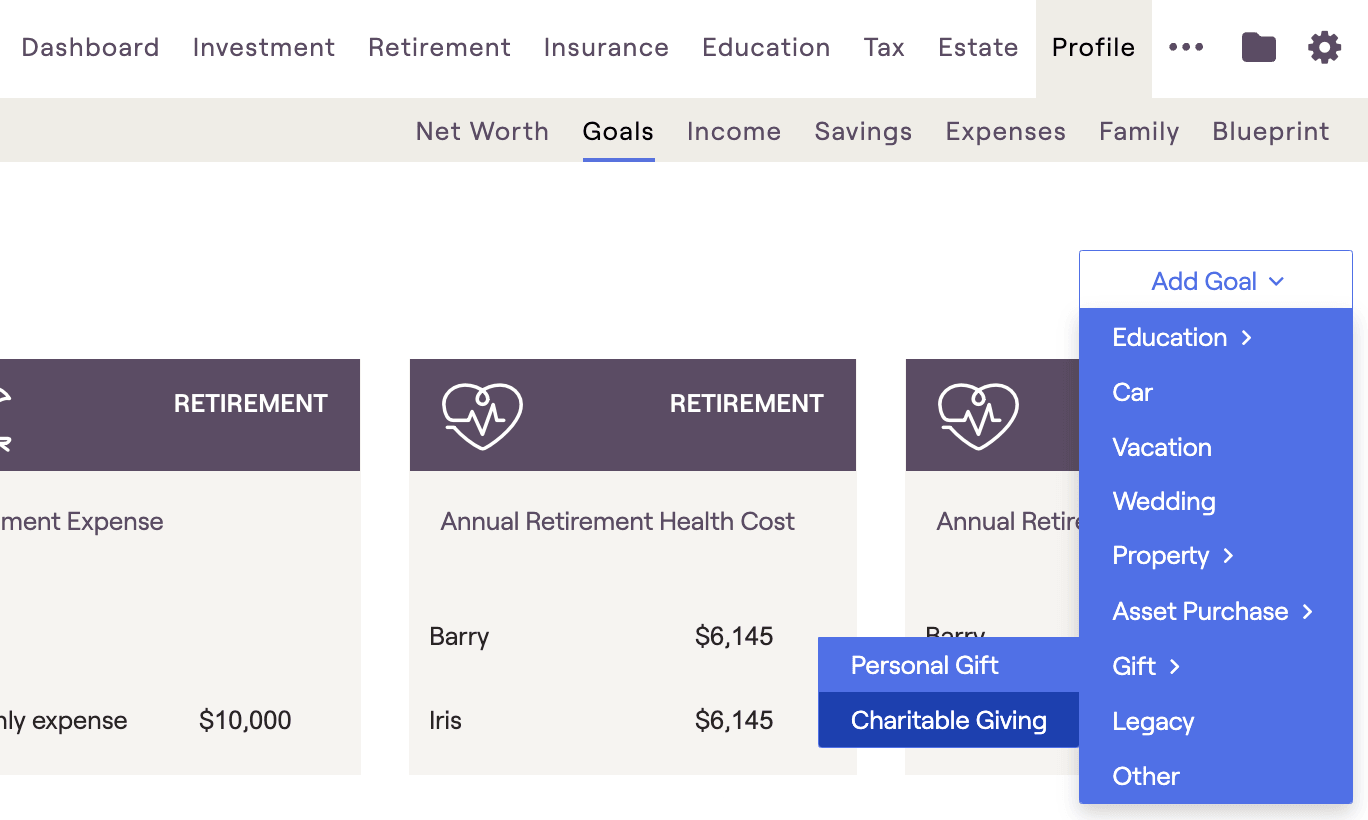Image resolution: width=1368 pixels, height=820 pixels.
Task: Click the heart icon on the rightmost retirement card
Action: (978, 416)
